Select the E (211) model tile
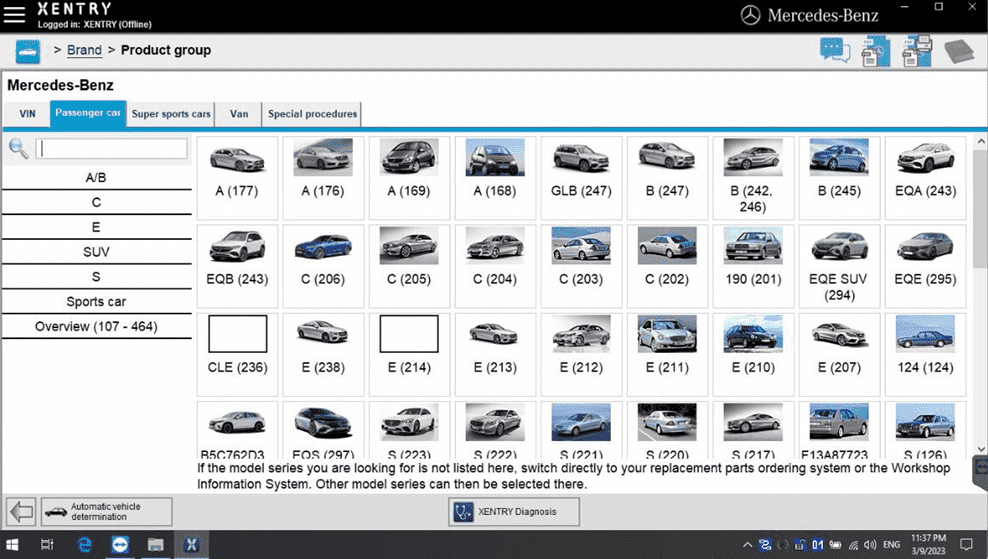Screen dimensions: 988x559 tap(667, 354)
